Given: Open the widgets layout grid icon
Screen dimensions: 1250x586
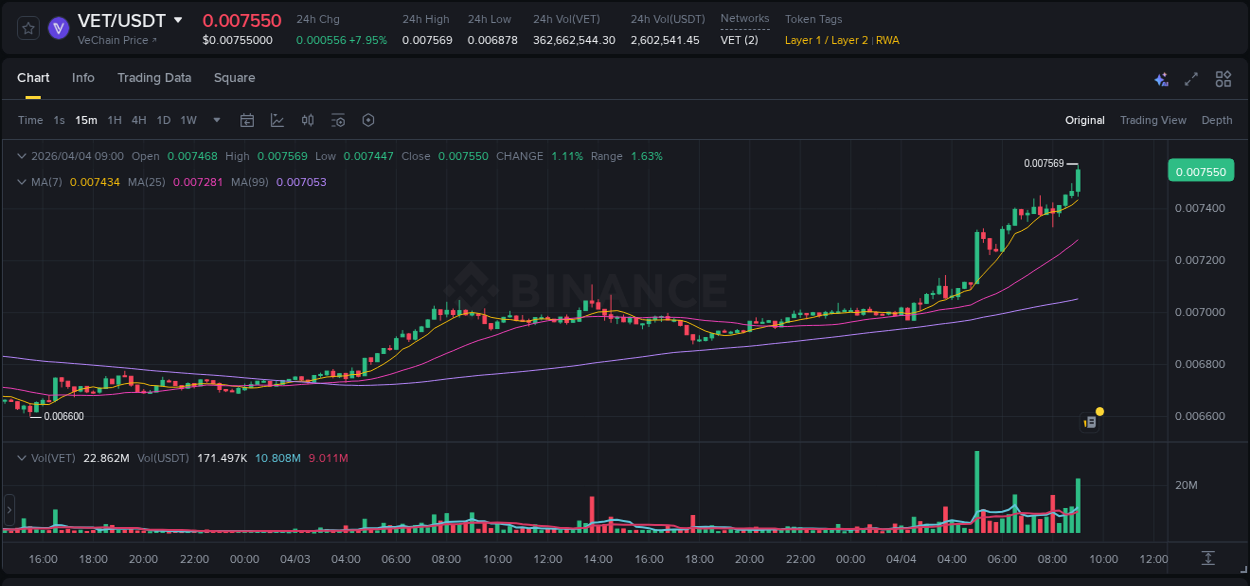Looking at the screenshot, I should tap(1223, 78).
